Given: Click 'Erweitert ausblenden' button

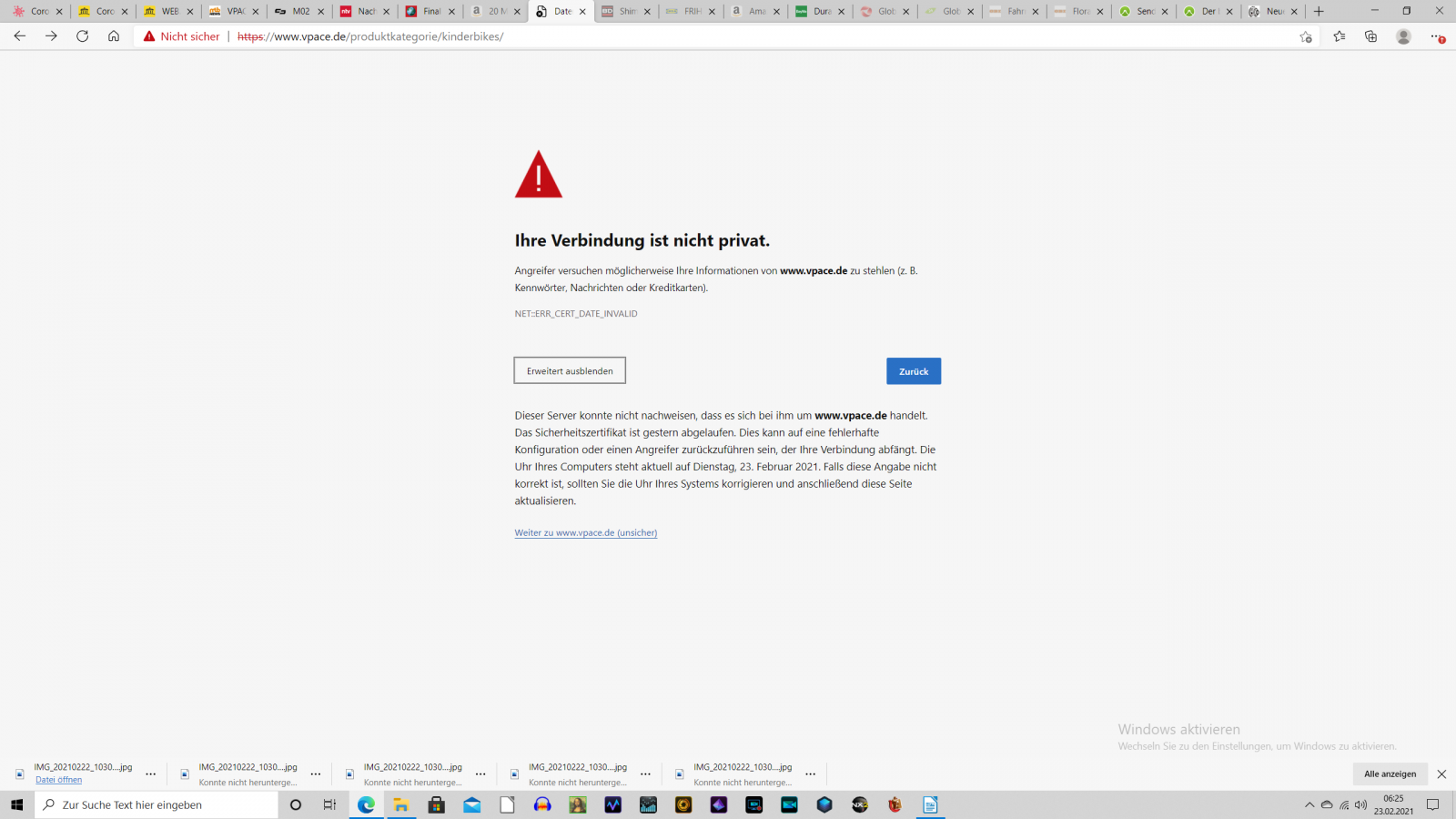Looking at the screenshot, I should click(x=570, y=370).
